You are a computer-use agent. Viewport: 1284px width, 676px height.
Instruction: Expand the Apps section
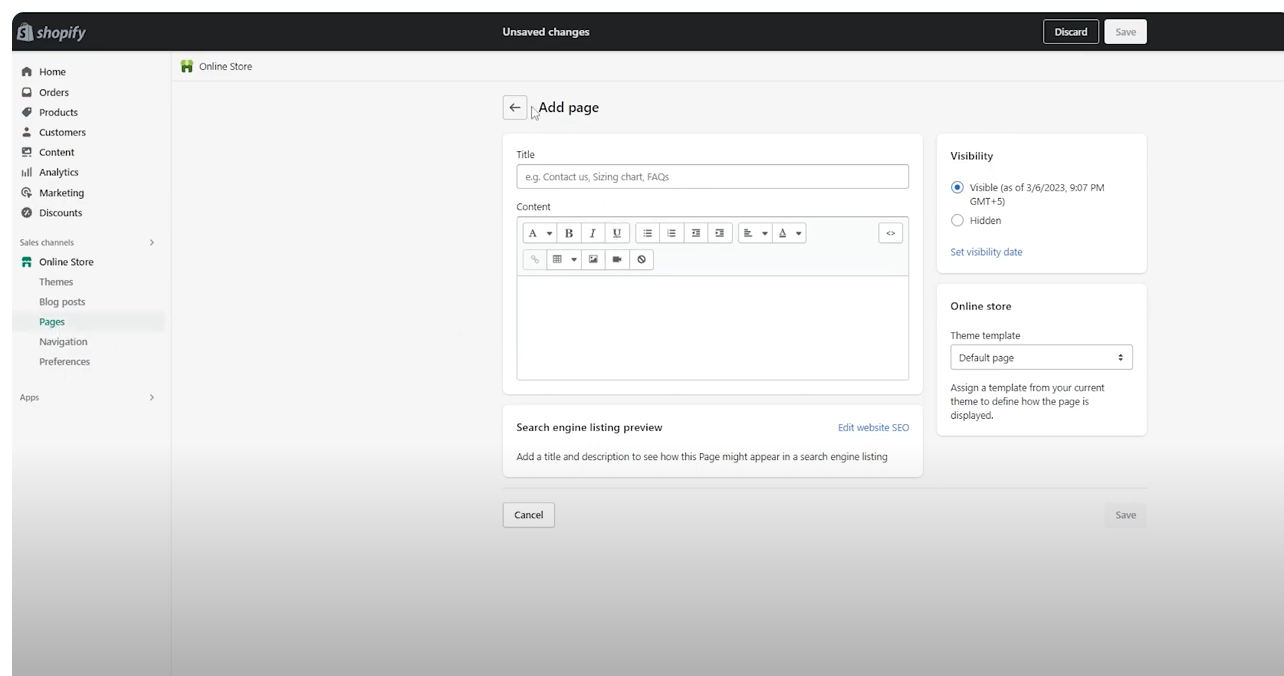click(x=152, y=397)
